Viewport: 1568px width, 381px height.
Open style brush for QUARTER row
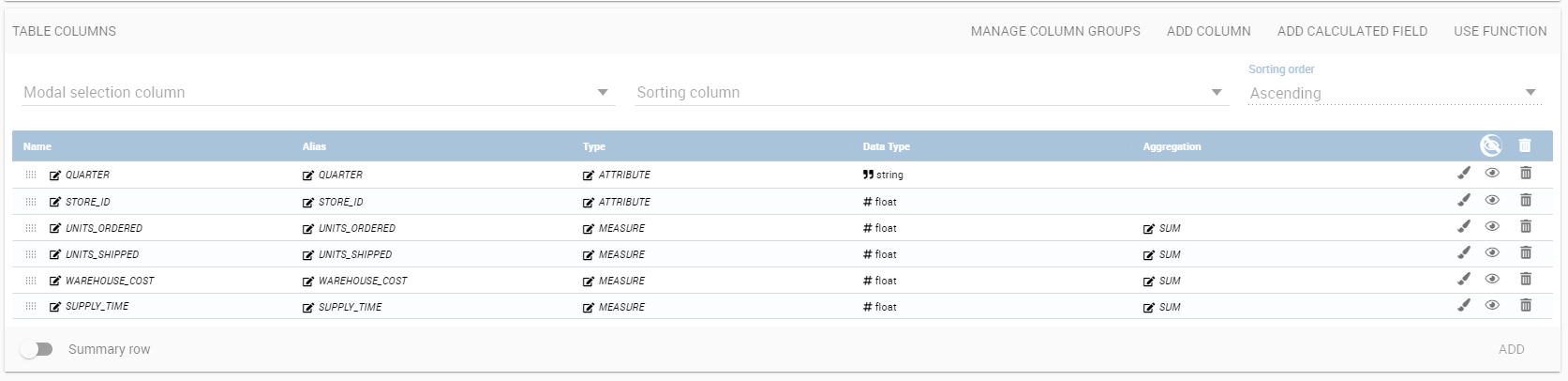click(x=1464, y=173)
